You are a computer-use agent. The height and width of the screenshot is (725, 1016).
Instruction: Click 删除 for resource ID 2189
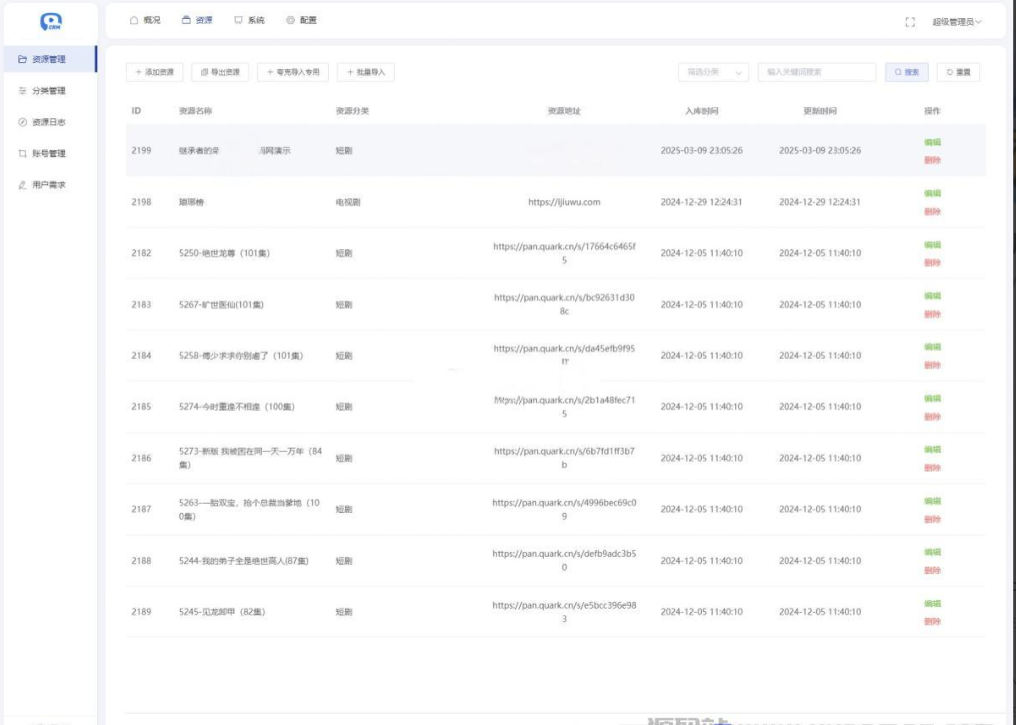(932, 621)
